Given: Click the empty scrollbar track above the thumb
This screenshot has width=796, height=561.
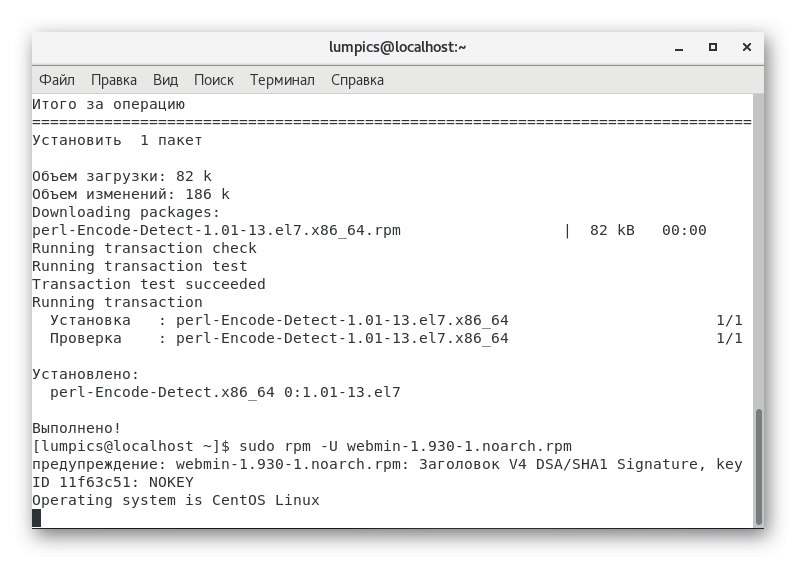Looking at the screenshot, I should click(x=759, y=250).
